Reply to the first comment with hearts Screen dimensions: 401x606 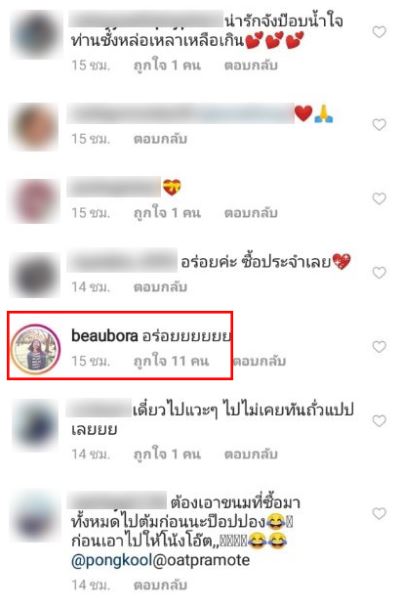[251, 65]
